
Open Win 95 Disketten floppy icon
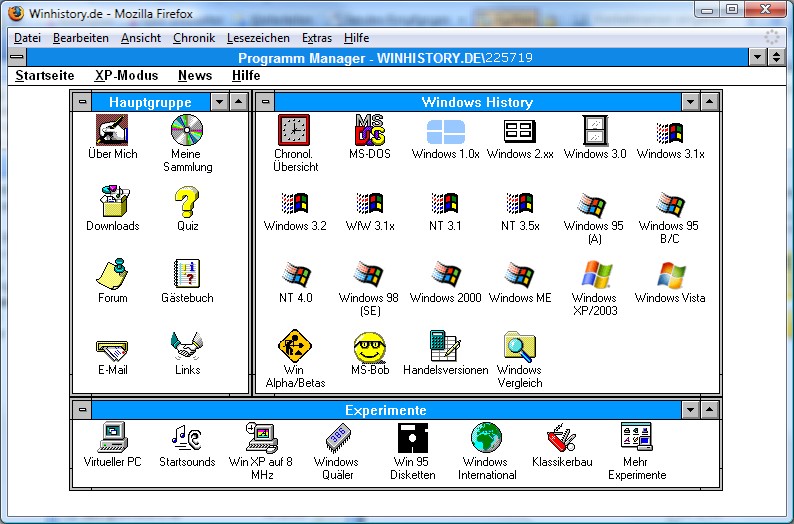coord(413,438)
